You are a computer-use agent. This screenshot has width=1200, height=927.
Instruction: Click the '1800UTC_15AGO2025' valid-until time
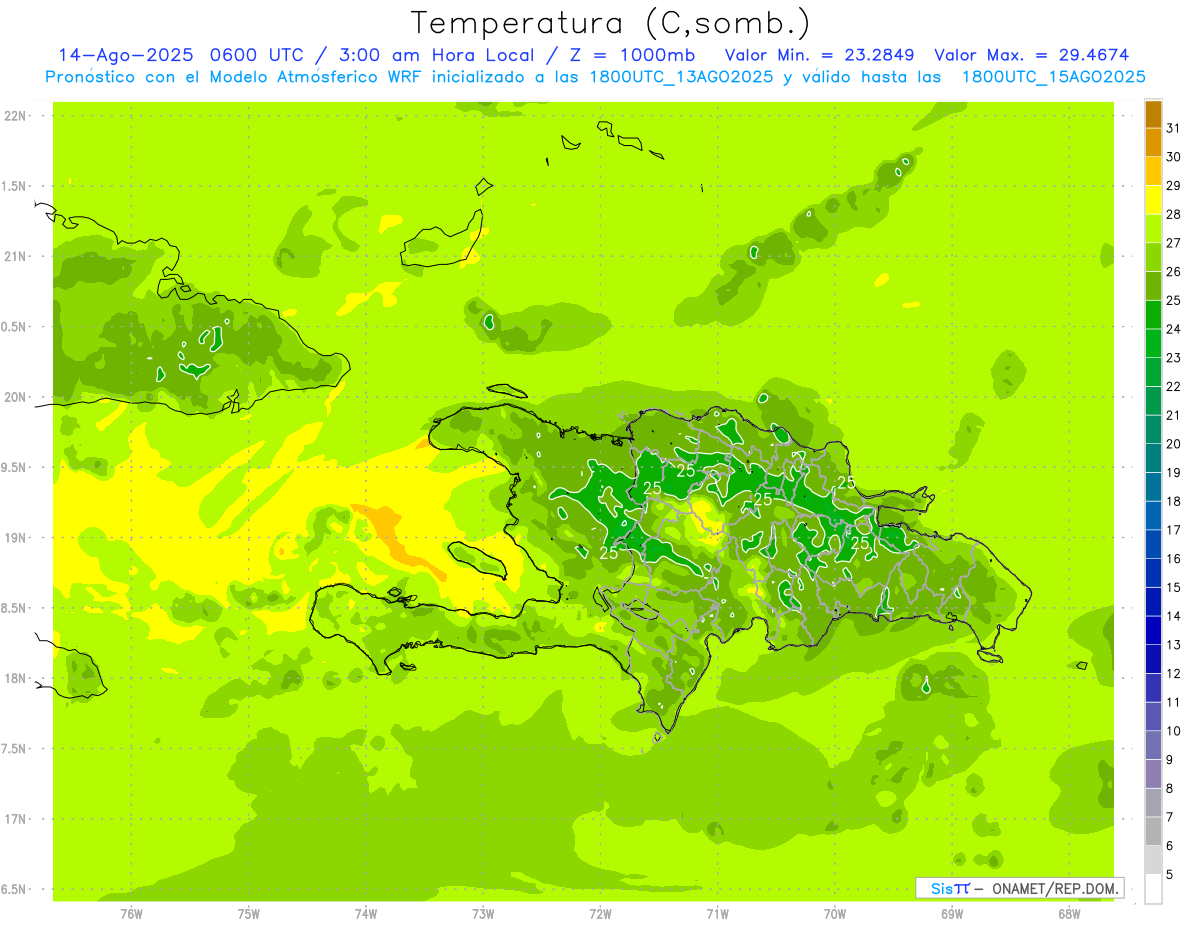tap(1053, 77)
